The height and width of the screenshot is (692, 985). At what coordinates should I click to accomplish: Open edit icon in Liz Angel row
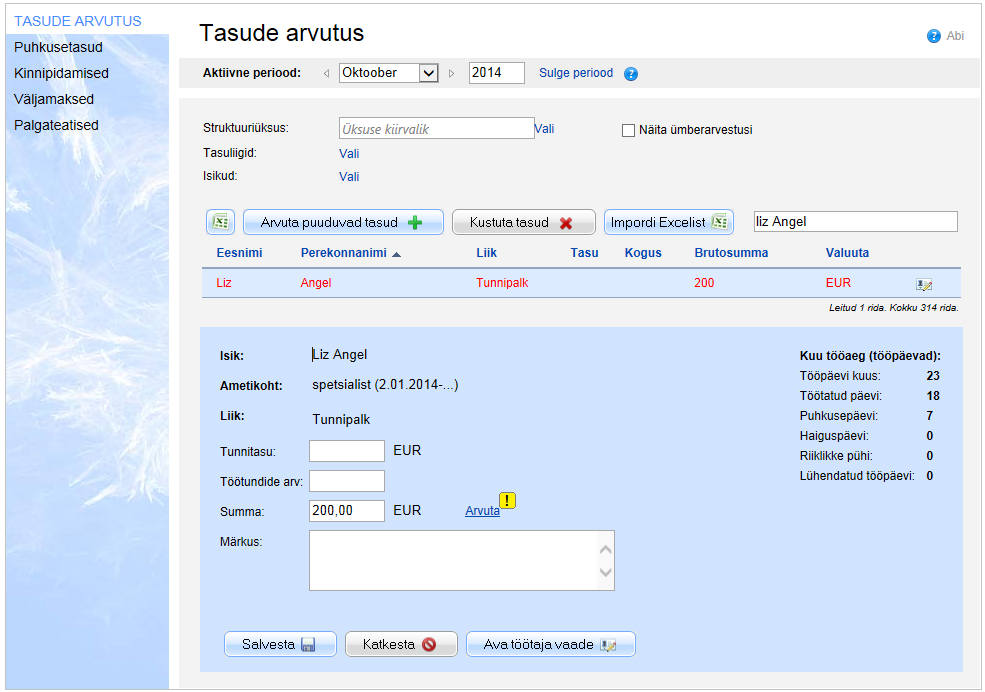tap(924, 284)
